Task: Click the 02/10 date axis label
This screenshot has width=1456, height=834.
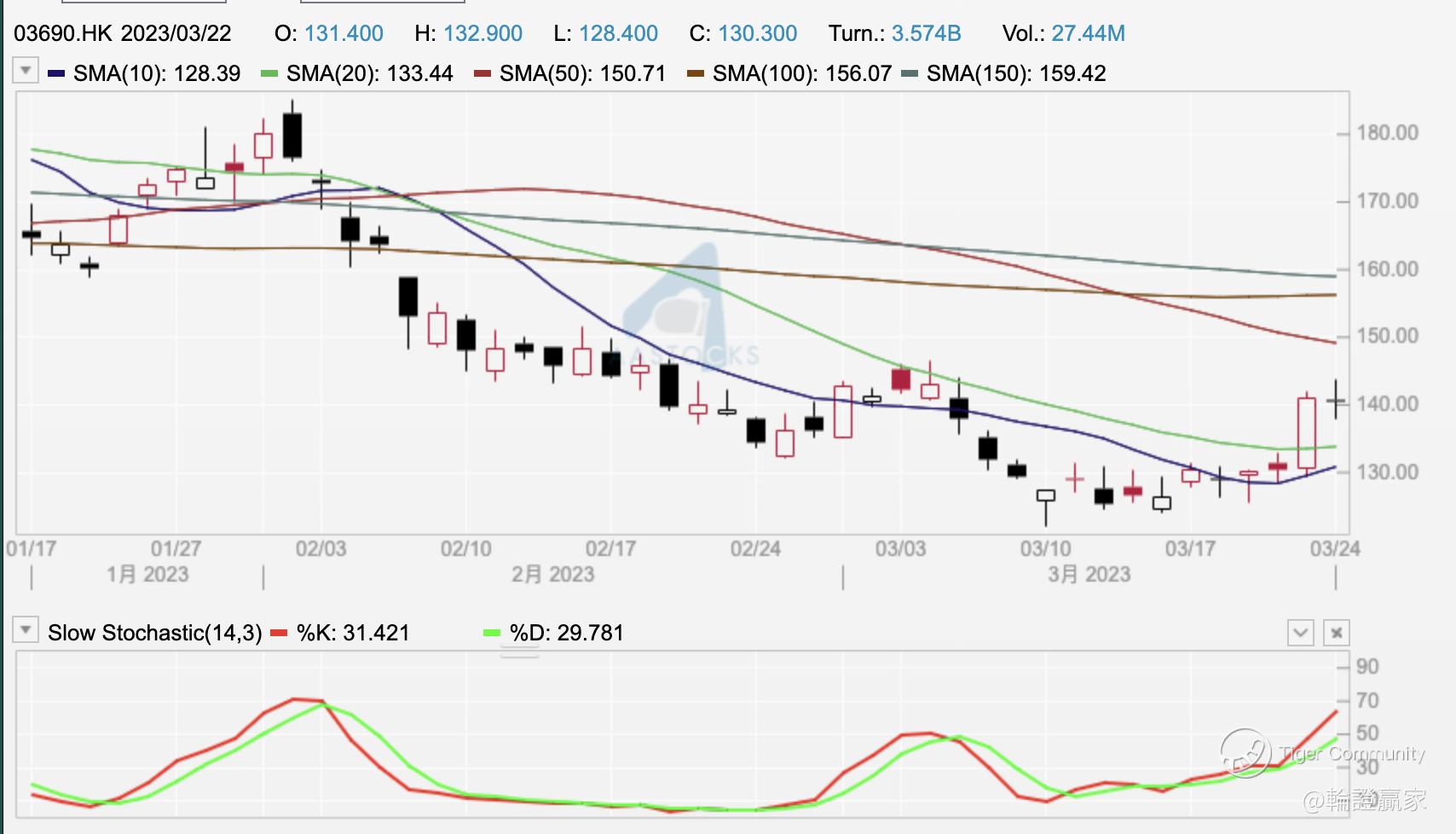Action: 466,548
